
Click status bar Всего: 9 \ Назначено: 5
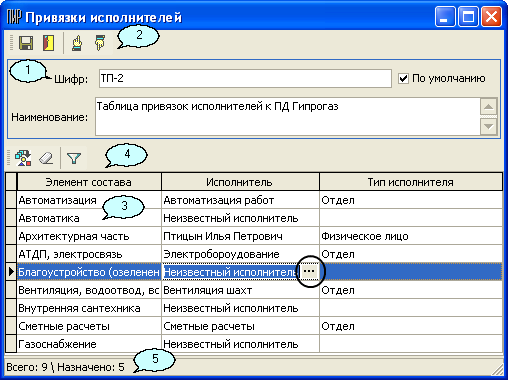coord(65,367)
